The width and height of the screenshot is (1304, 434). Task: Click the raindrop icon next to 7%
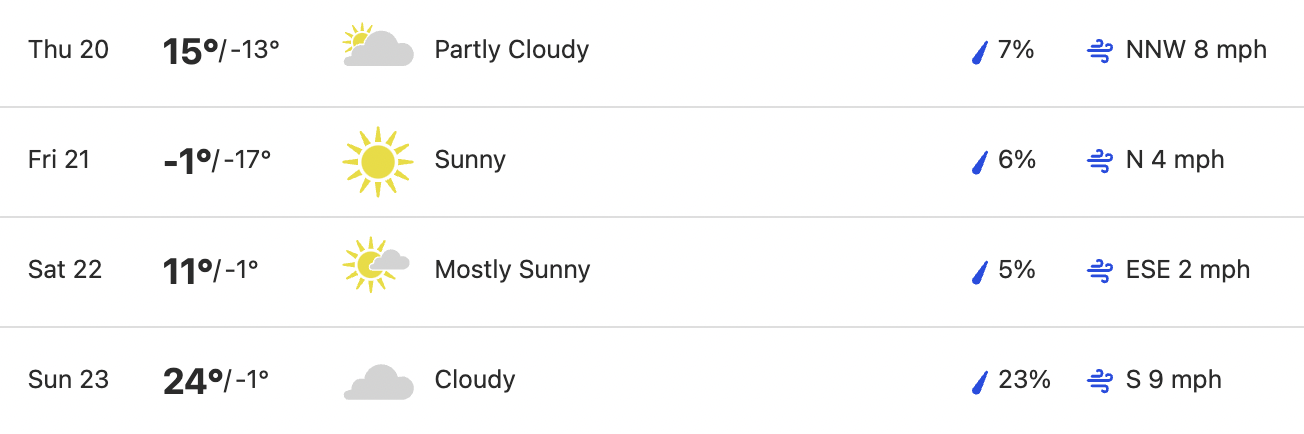(980, 51)
